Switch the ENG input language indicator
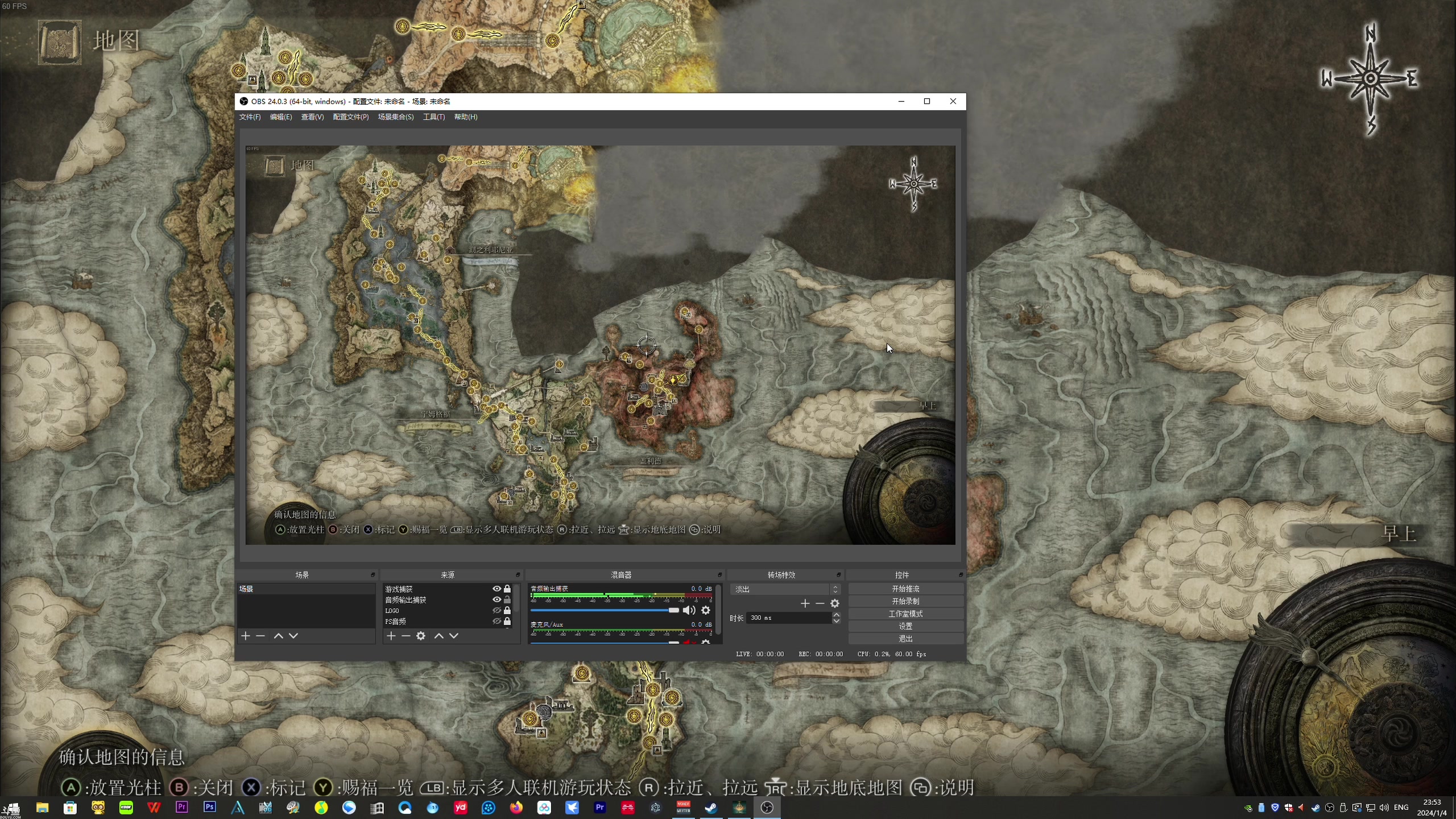The width and height of the screenshot is (1456, 819). (x=1401, y=808)
